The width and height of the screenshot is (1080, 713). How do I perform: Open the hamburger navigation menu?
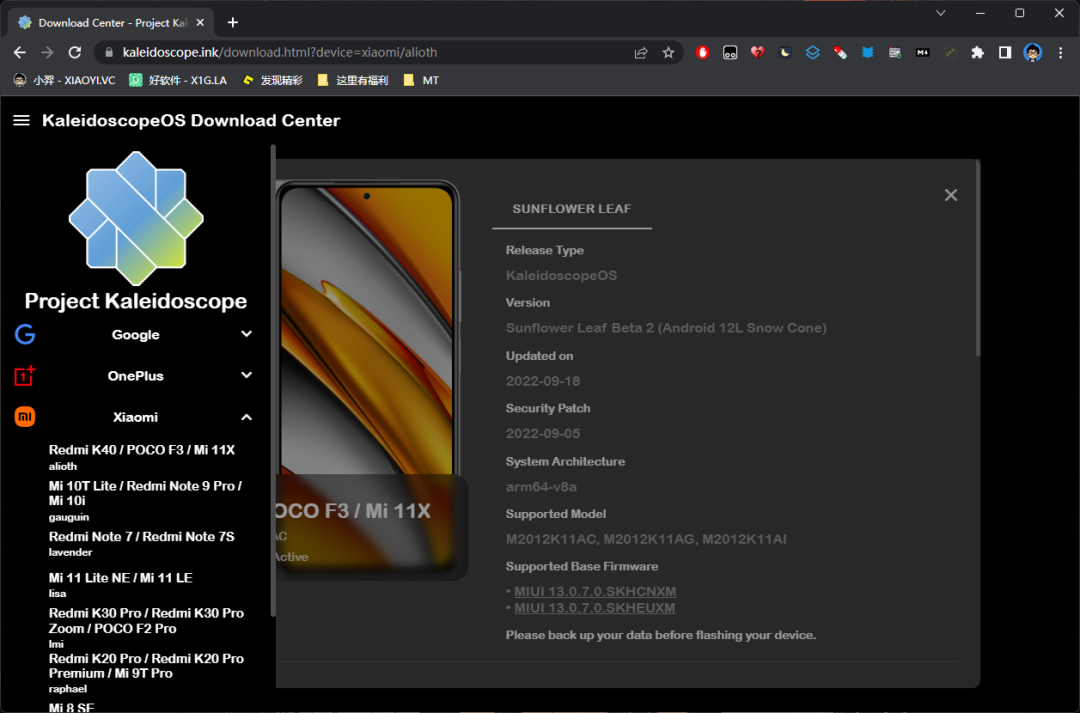(x=21, y=121)
